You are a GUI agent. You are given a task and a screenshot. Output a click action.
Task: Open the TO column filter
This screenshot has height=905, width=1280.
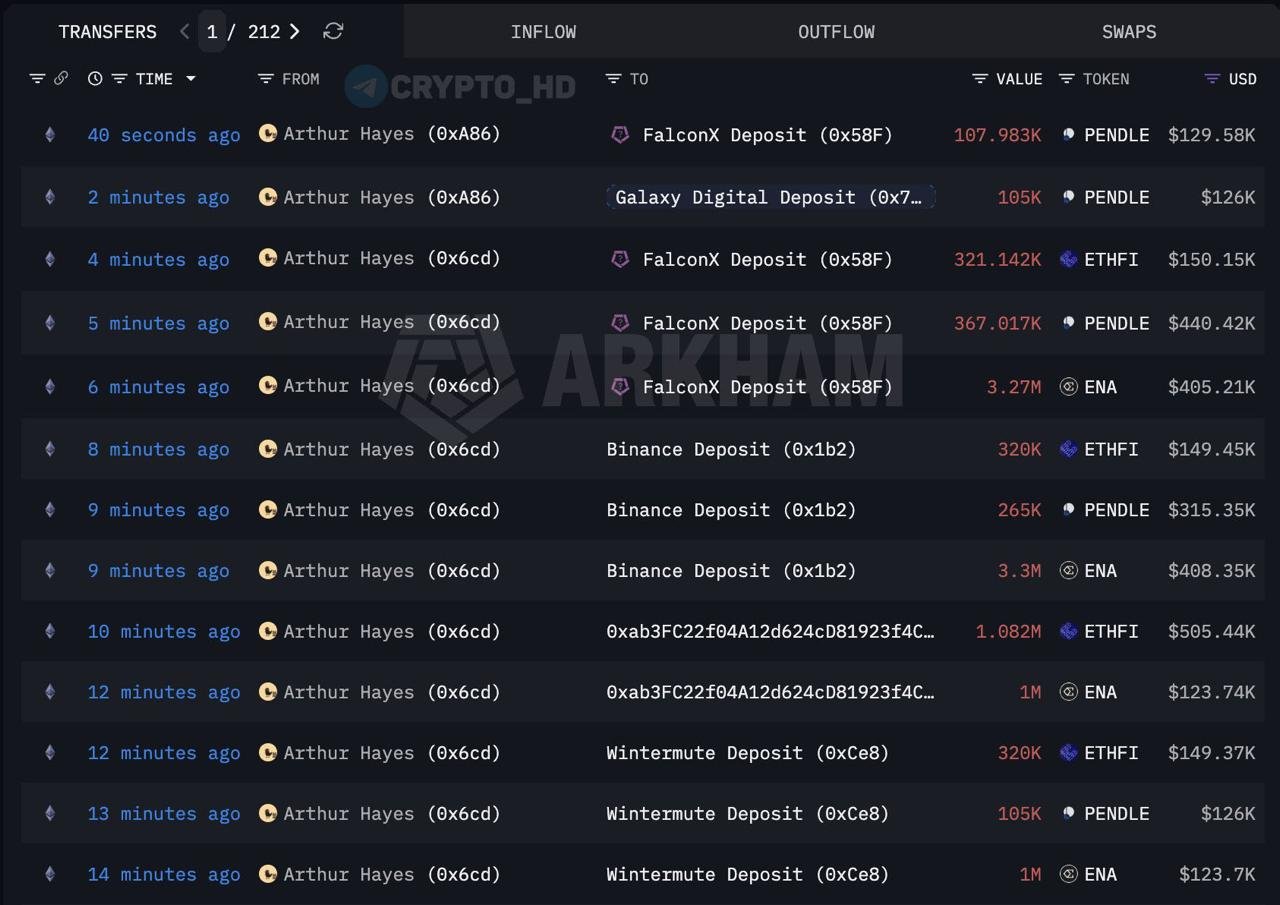(x=613, y=78)
